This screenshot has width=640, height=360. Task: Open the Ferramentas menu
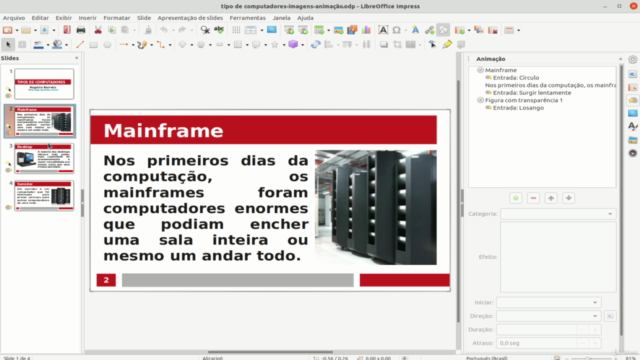247,18
